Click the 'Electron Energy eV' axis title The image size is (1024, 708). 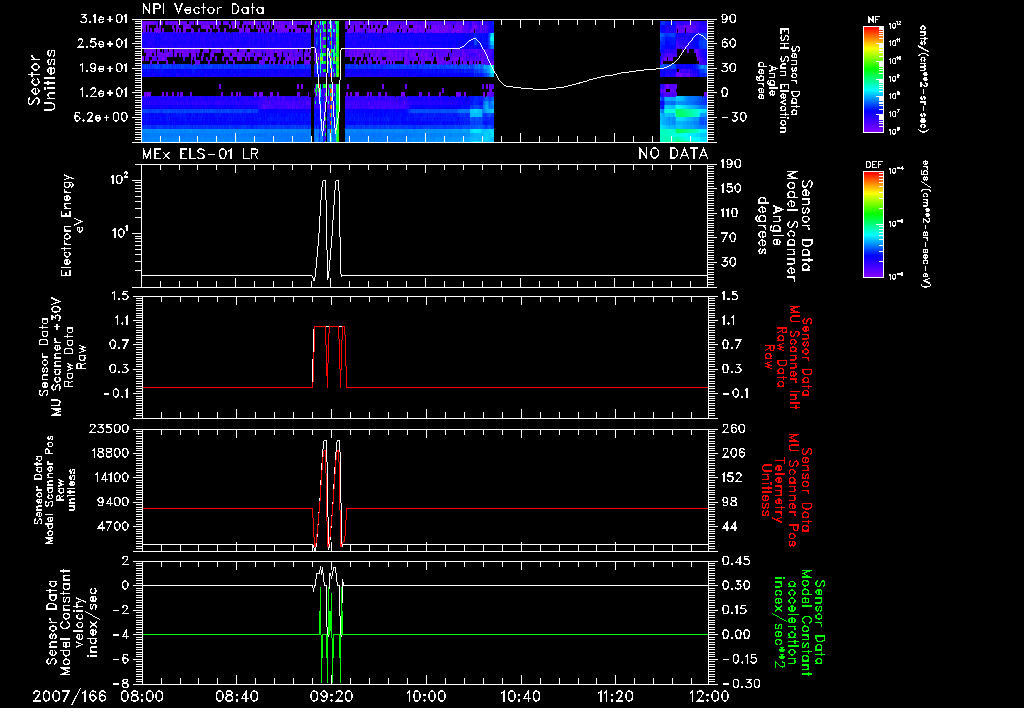coord(73,225)
